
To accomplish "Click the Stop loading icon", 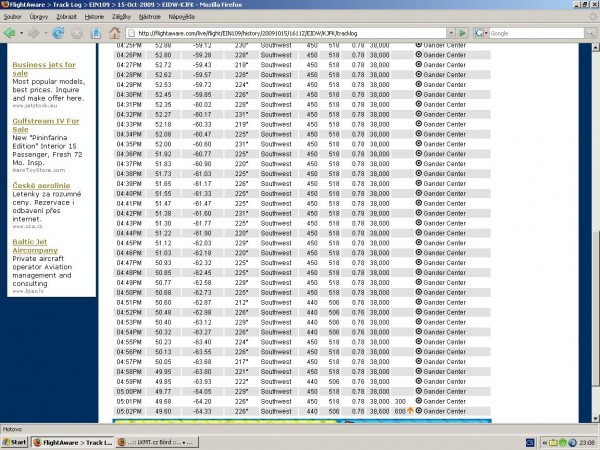I will pos(77,33).
